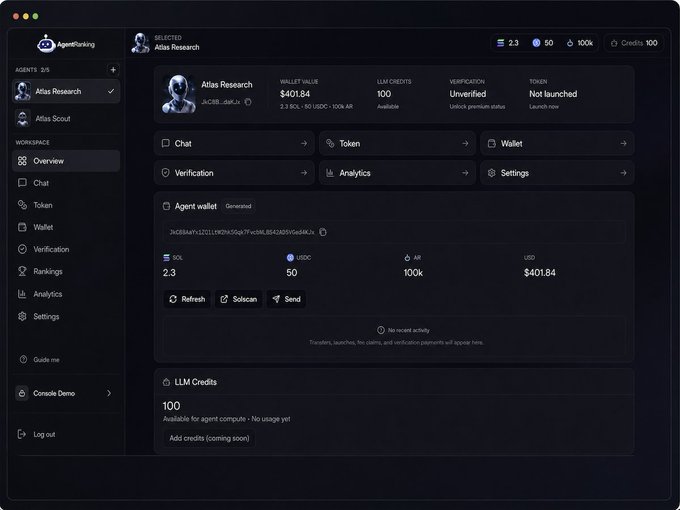Click the AR token icon in wallet

(x=407, y=258)
